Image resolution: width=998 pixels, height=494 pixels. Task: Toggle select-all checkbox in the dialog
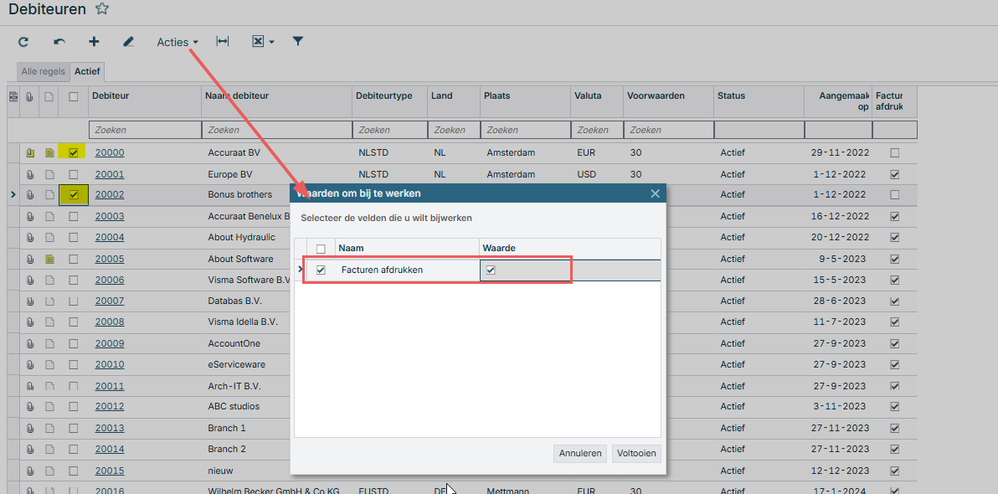point(321,249)
